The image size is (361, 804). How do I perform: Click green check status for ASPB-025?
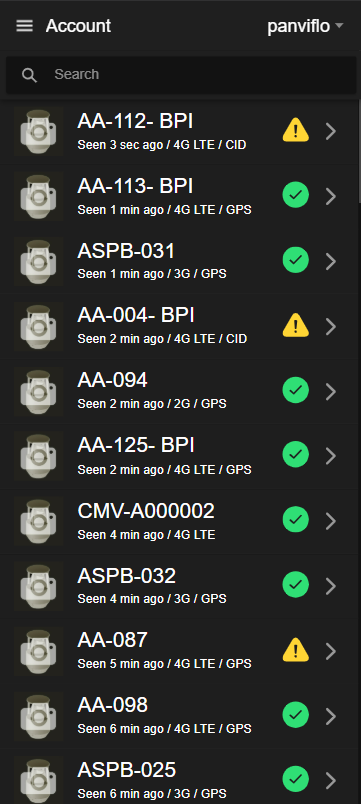click(295, 779)
